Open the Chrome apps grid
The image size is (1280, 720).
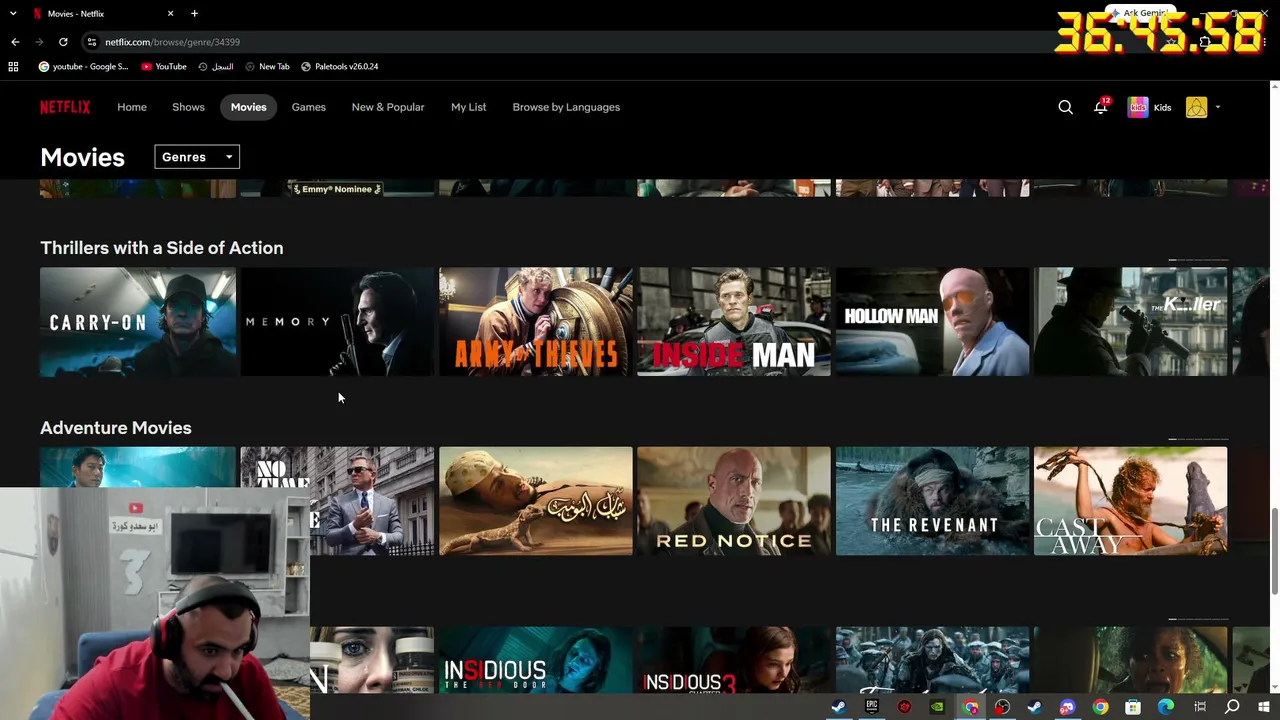13,67
